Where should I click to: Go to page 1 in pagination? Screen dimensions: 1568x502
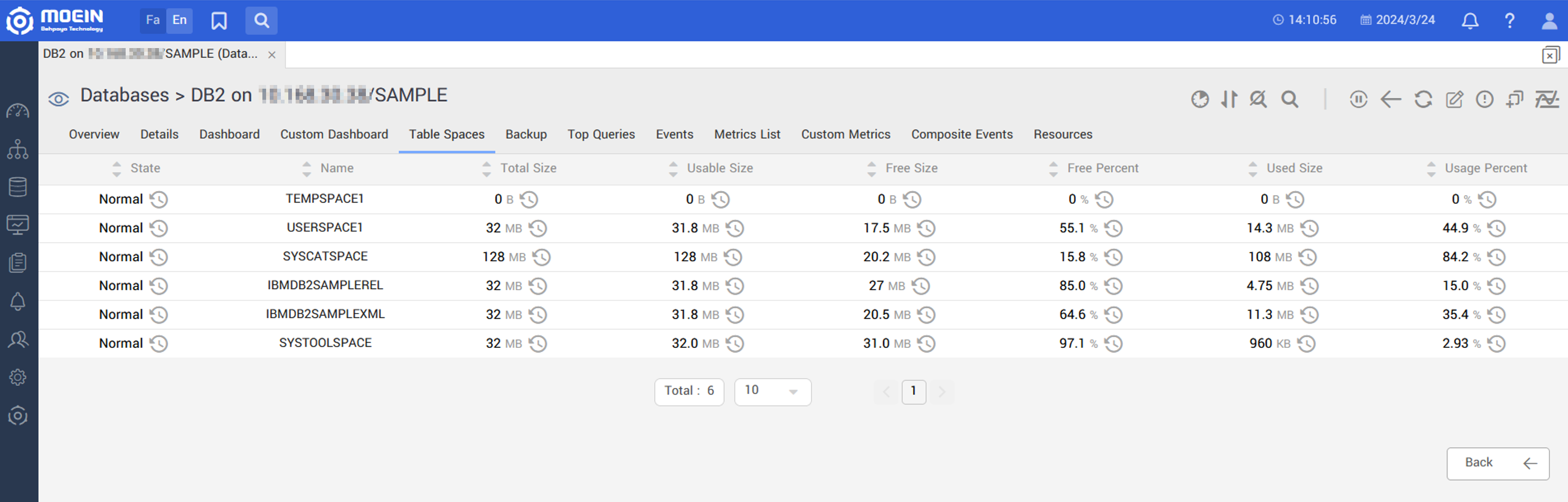[913, 391]
